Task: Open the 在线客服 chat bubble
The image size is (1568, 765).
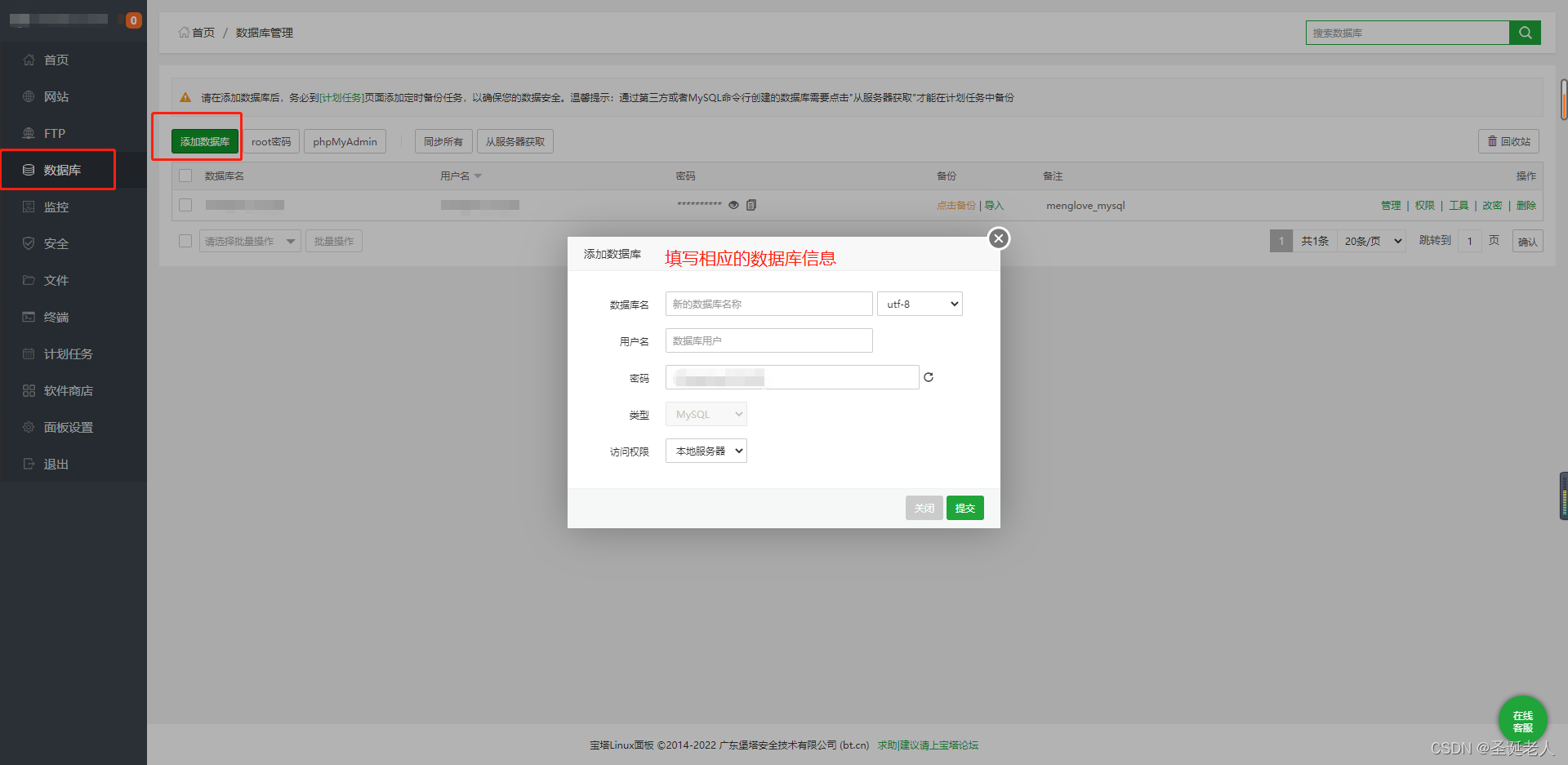Action: point(1523,721)
